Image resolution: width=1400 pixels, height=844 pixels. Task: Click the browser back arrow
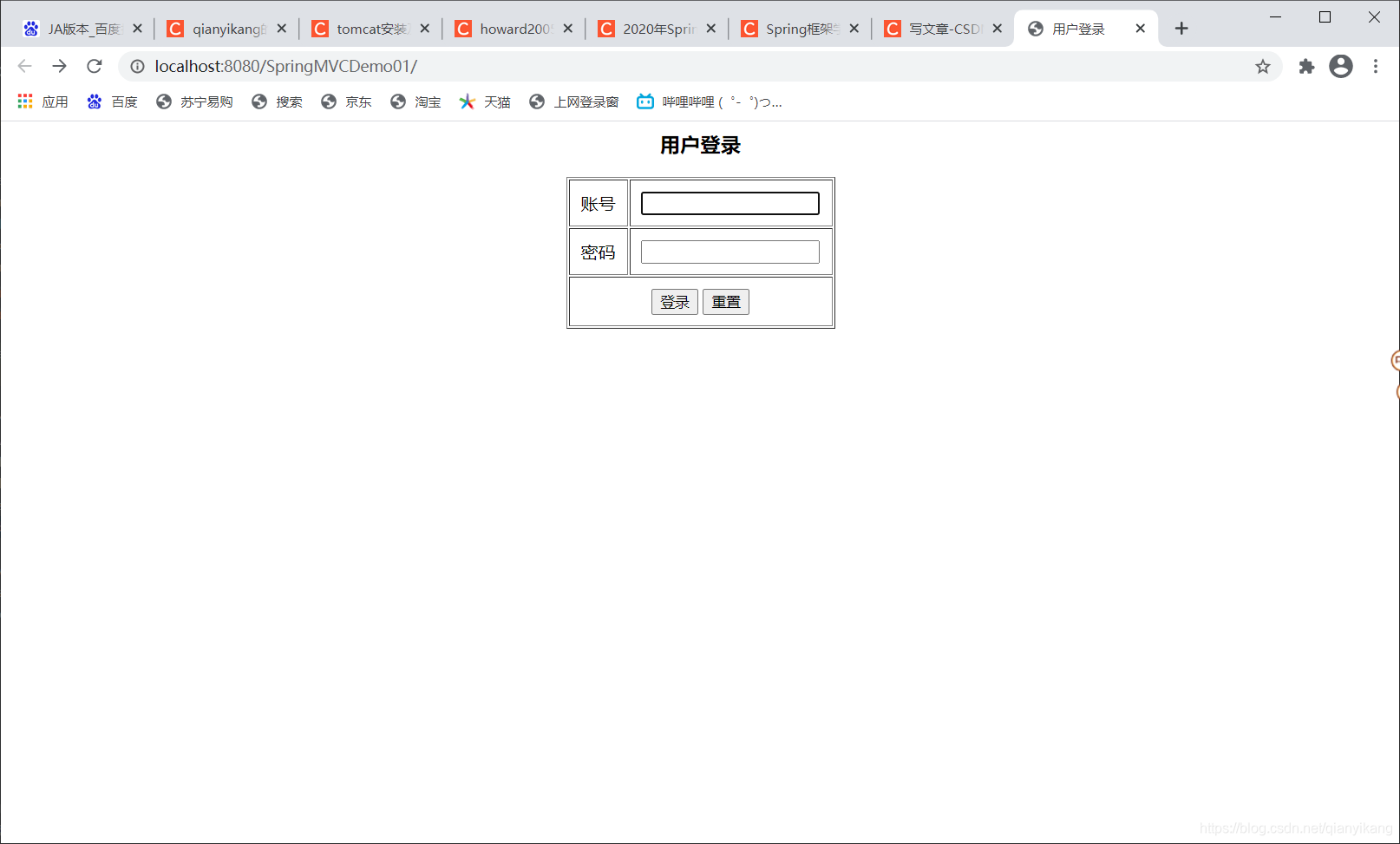[24, 66]
